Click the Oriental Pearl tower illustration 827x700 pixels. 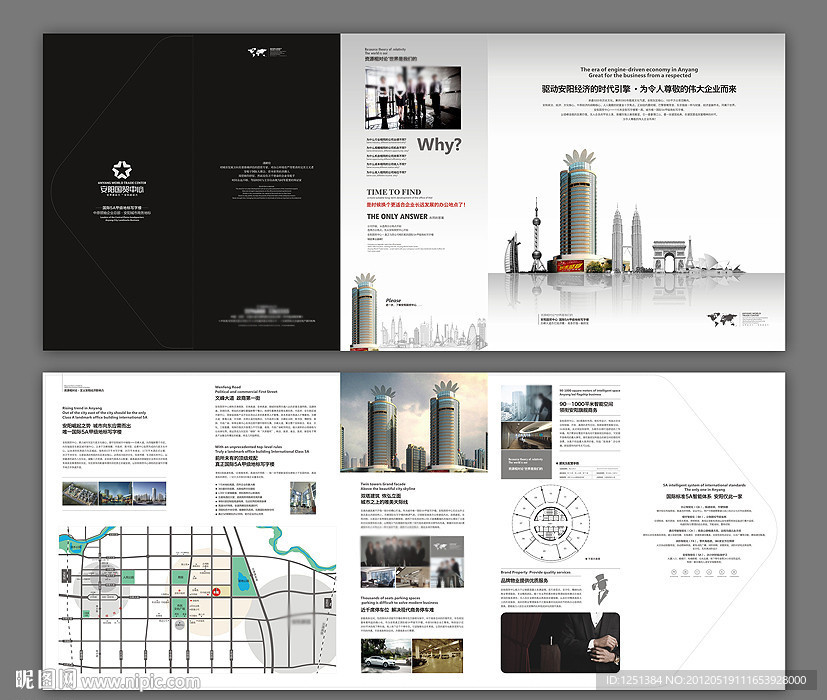pos(536,235)
